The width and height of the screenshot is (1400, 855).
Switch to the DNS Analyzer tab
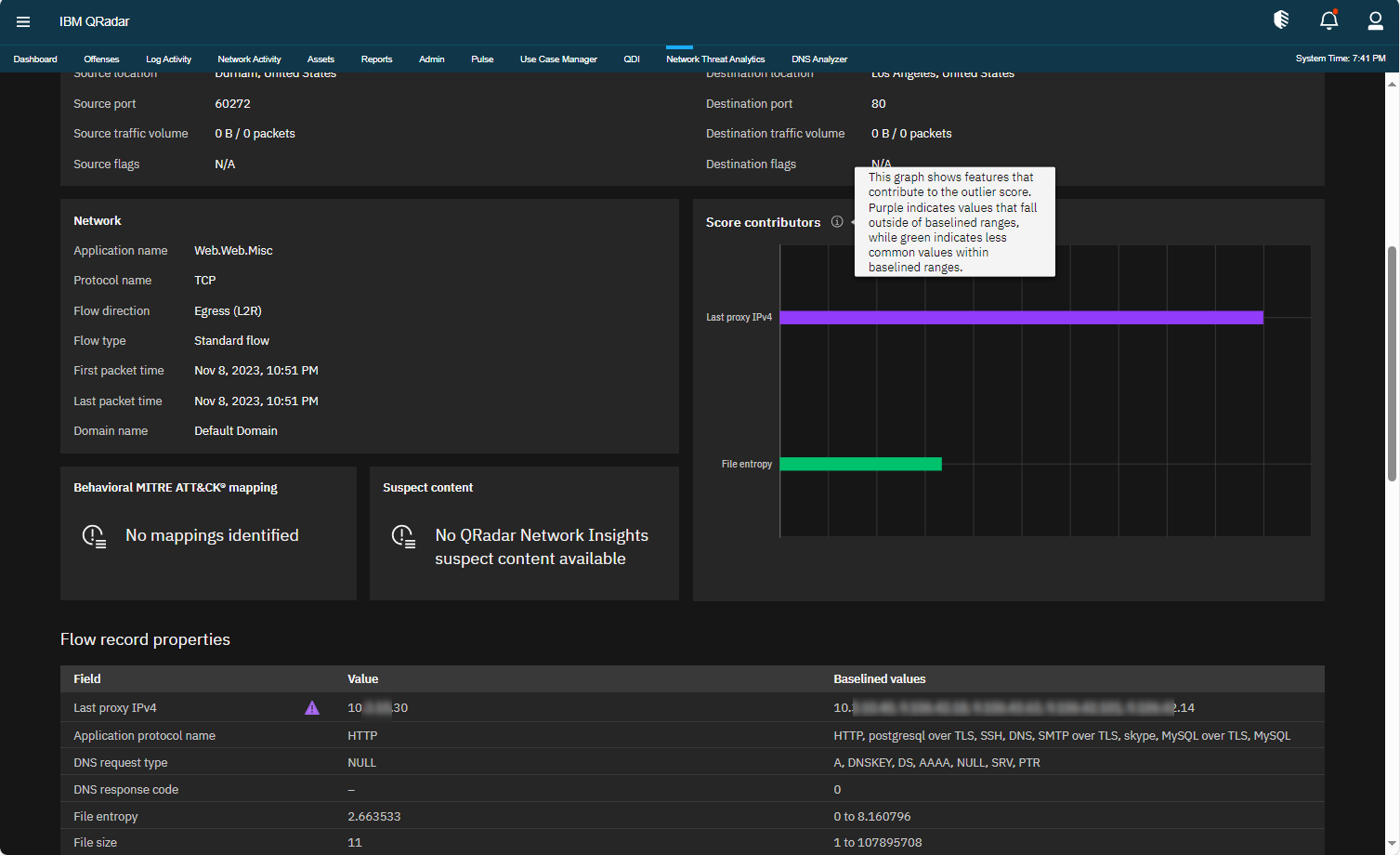coord(819,59)
